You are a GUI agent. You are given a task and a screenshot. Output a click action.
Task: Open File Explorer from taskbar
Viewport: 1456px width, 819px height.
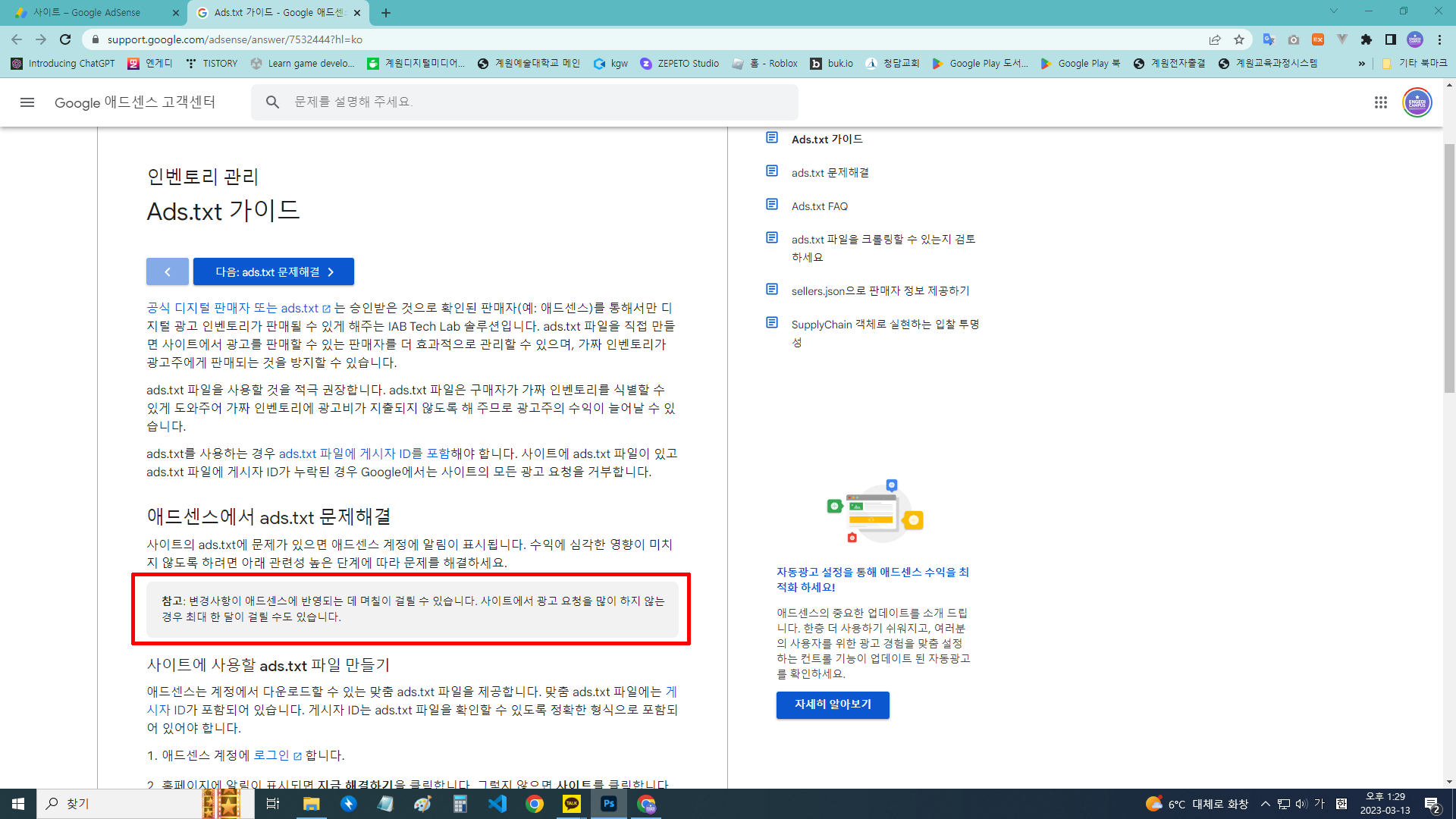click(311, 804)
